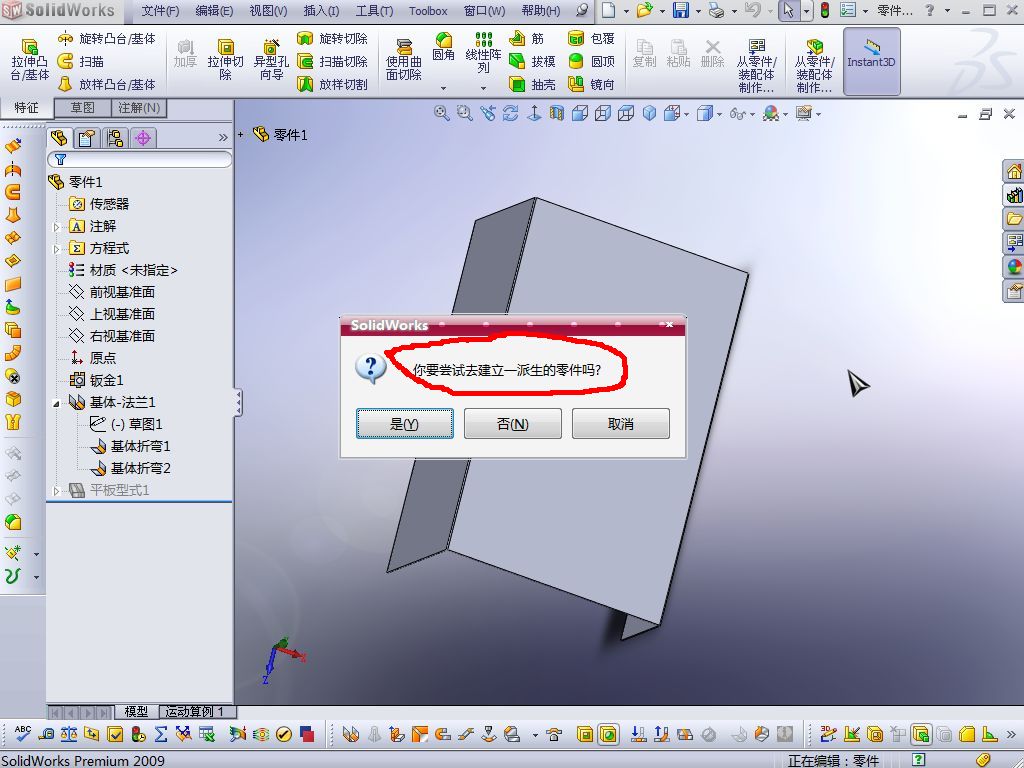Select 右视基准面 right plane in tree

tap(112, 336)
